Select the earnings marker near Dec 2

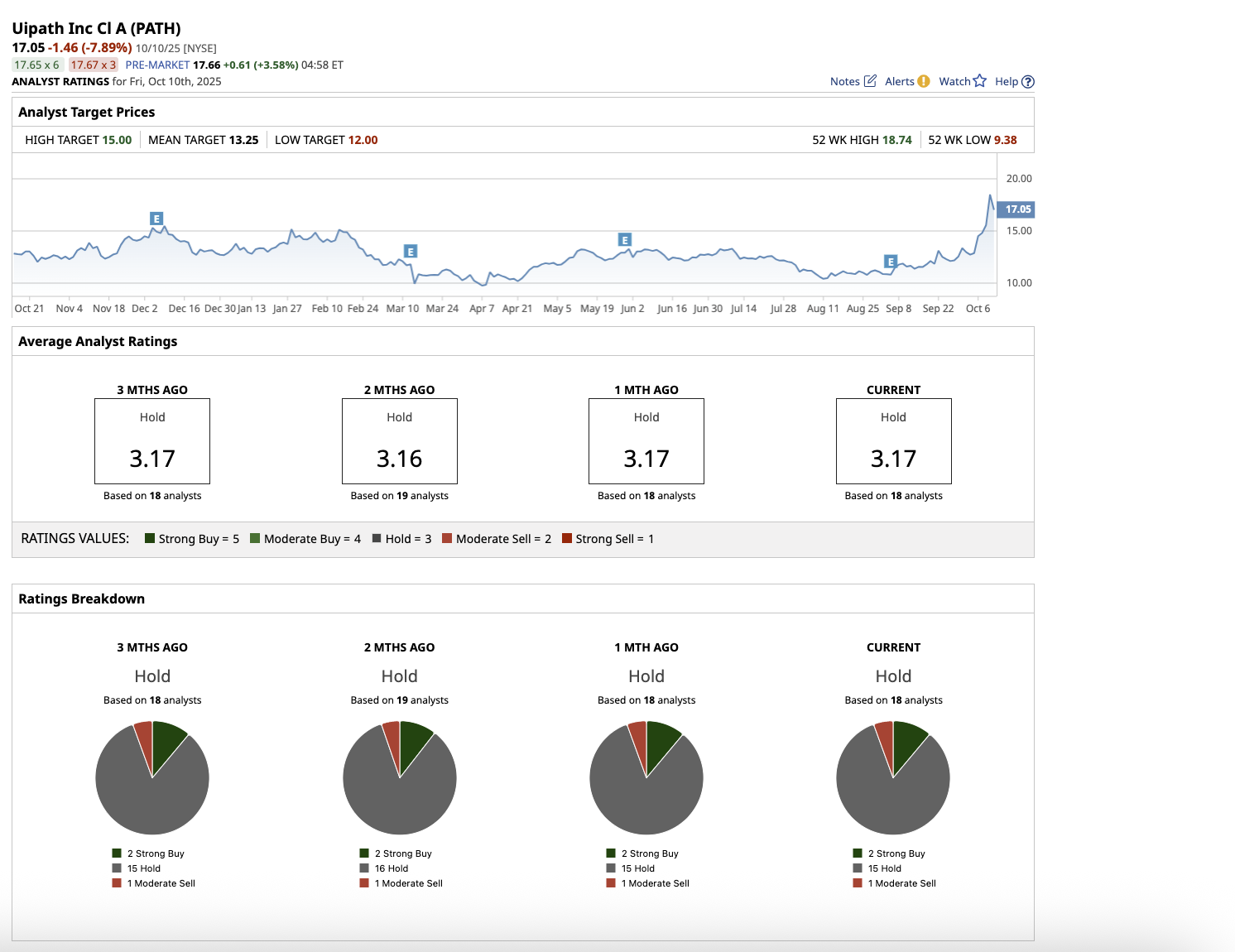[x=156, y=219]
